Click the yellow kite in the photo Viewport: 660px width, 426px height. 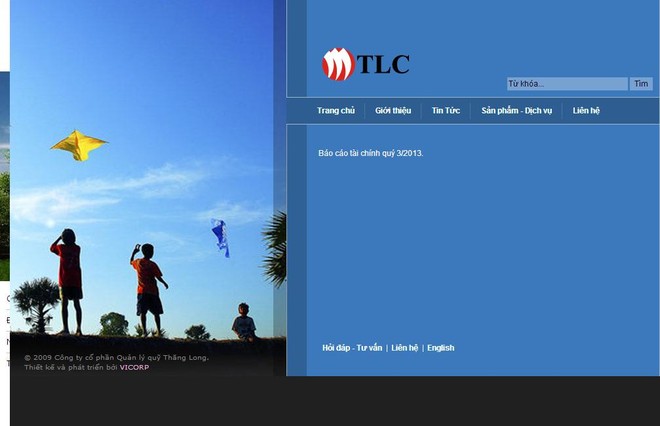[x=79, y=145]
